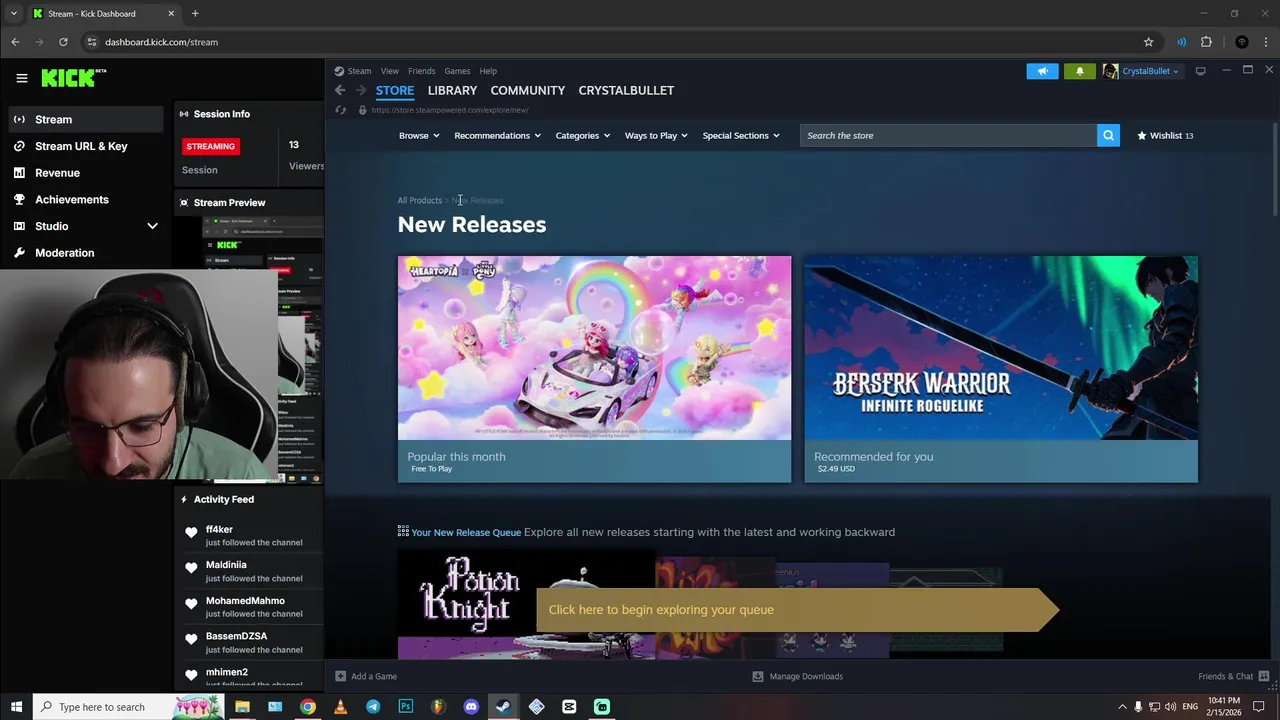Image resolution: width=1280 pixels, height=720 pixels.
Task: Open the Special Sections dropdown
Action: click(x=741, y=135)
